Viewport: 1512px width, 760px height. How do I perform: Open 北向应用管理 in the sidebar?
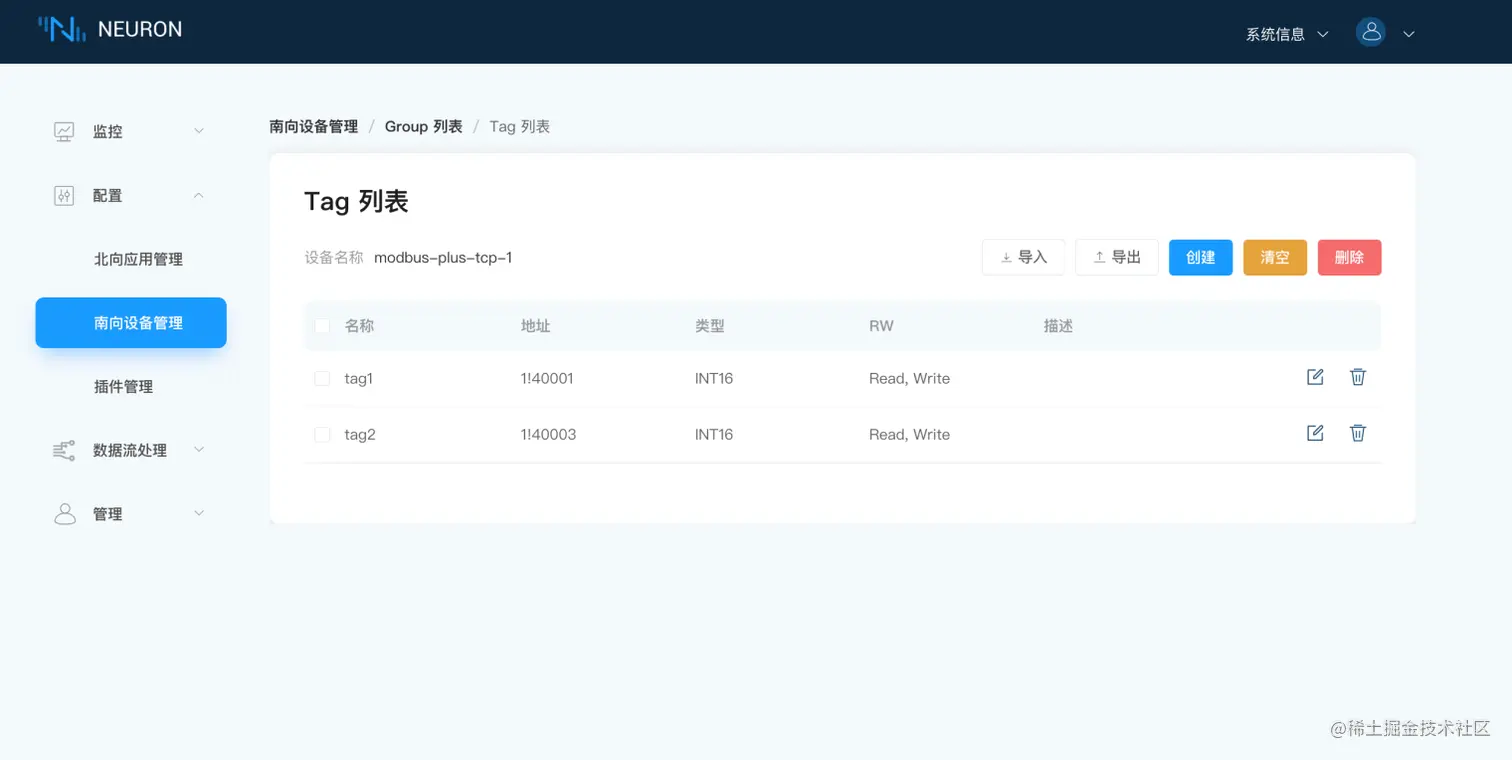tap(138, 259)
